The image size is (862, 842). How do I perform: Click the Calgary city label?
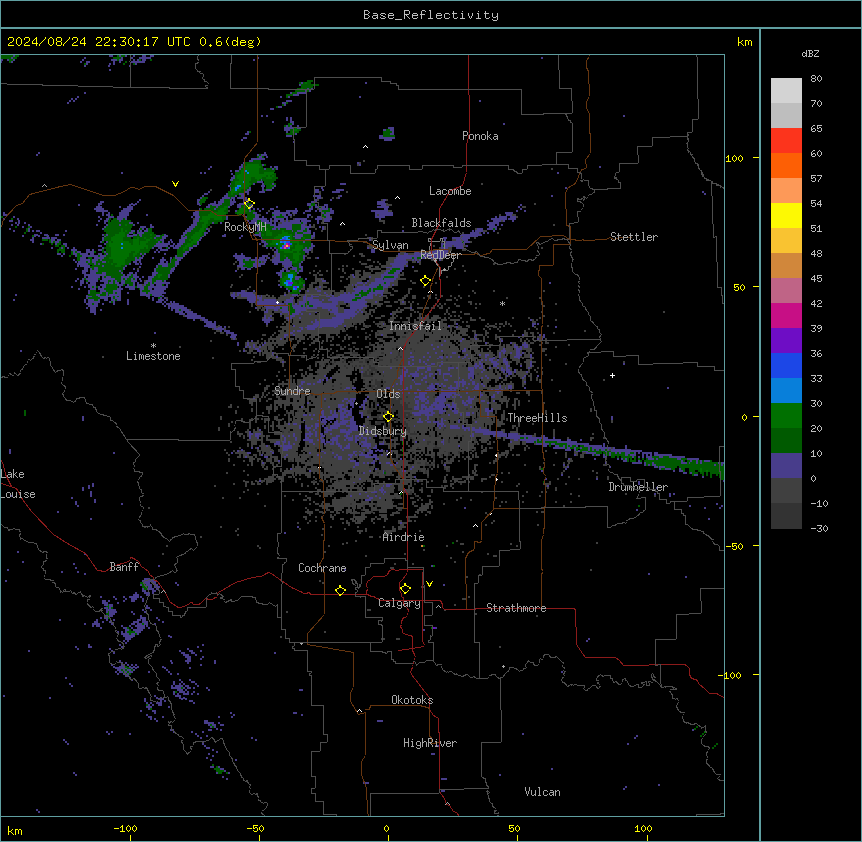[x=399, y=603]
